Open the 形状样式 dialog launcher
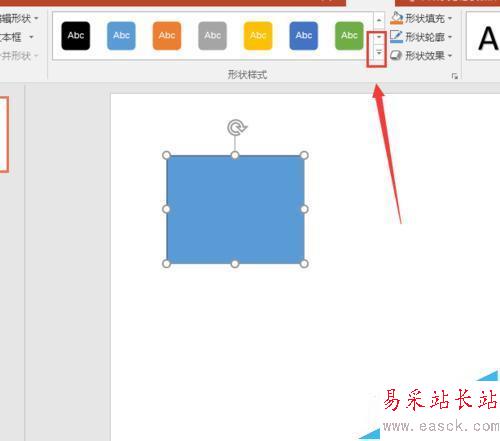500x441 pixels. pyautogui.click(x=454, y=76)
